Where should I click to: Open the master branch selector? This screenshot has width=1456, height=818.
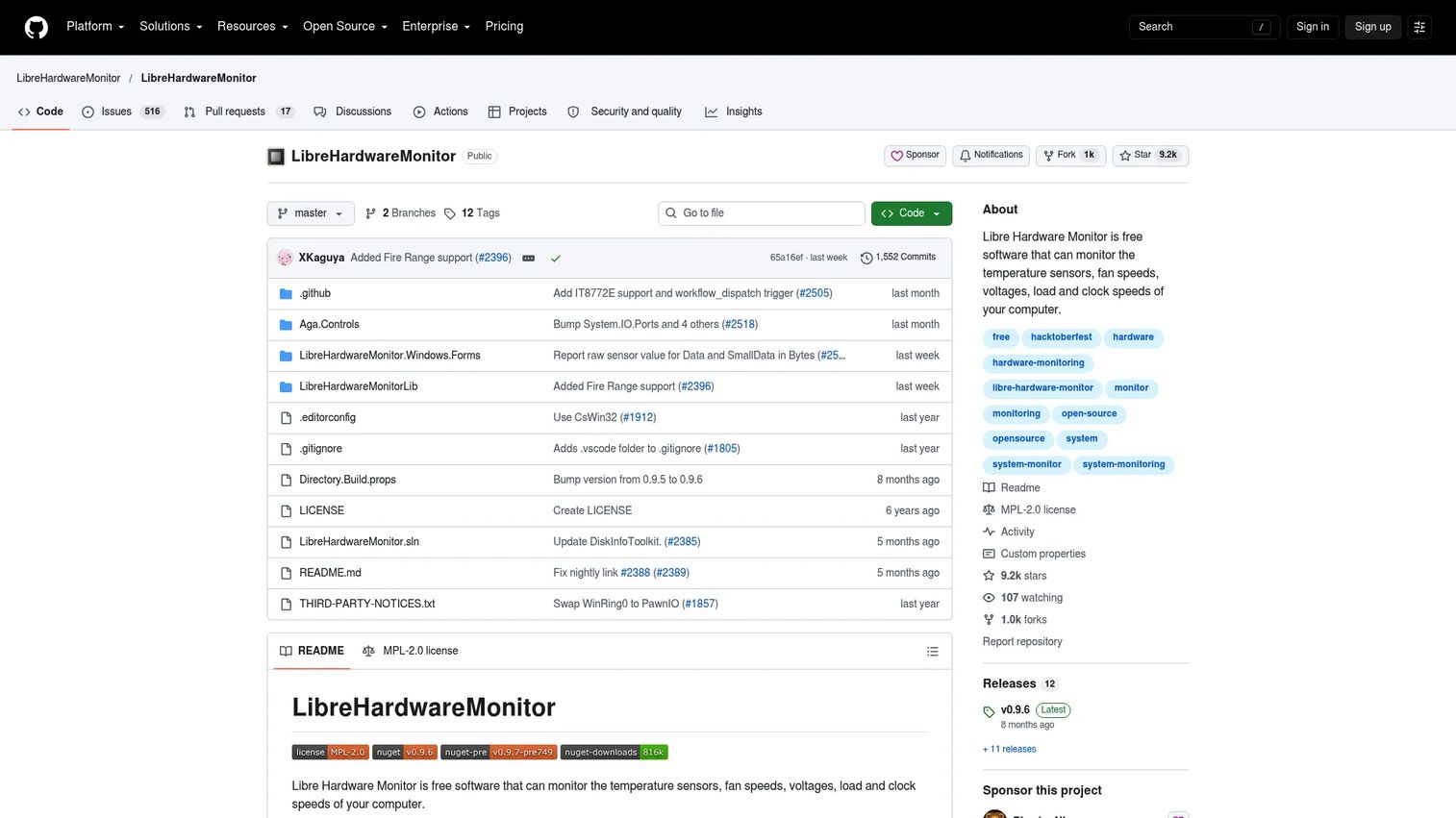(x=310, y=213)
